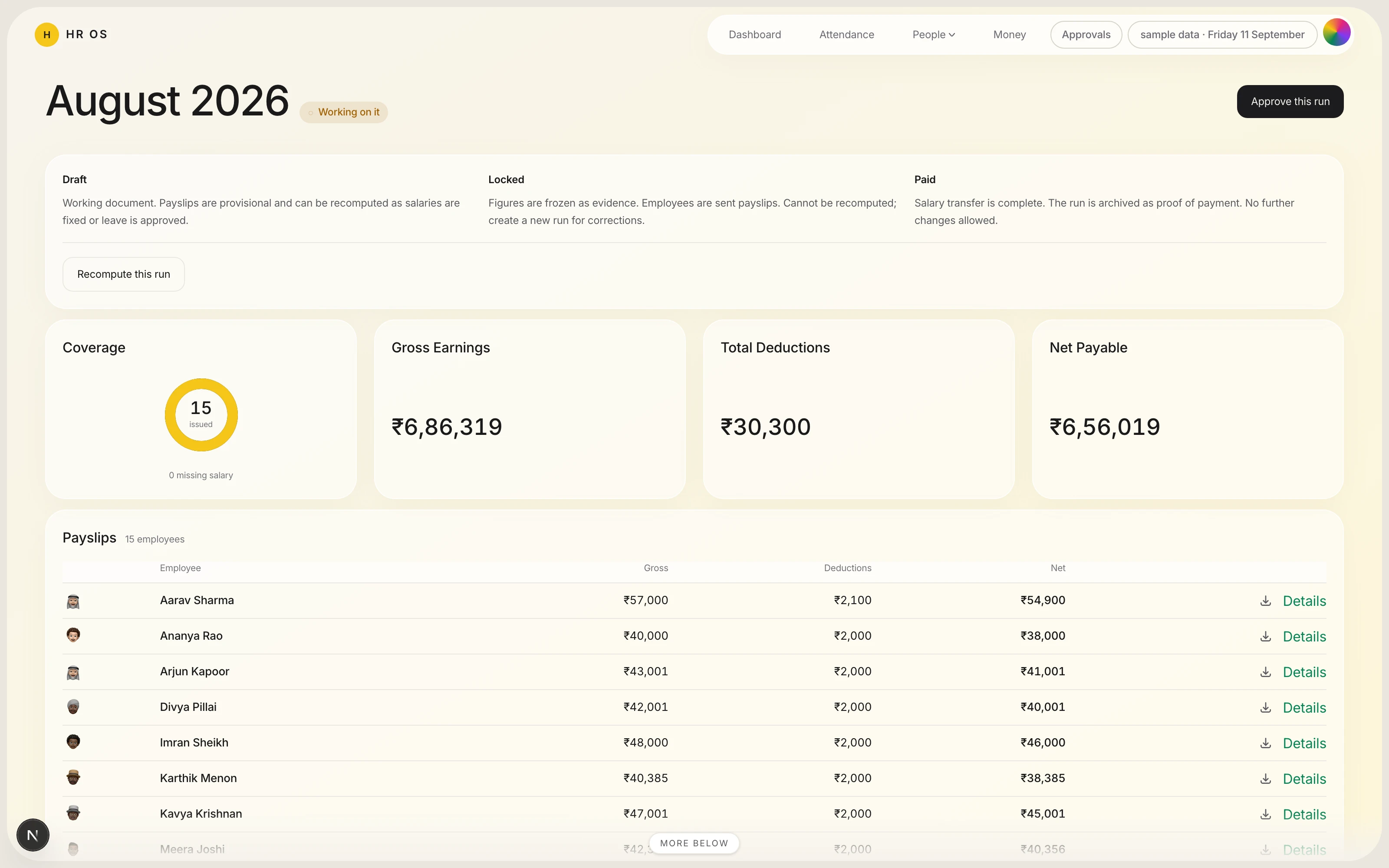This screenshot has width=1389, height=868.
Task: Click the 15 employees count label
Action: point(155,539)
